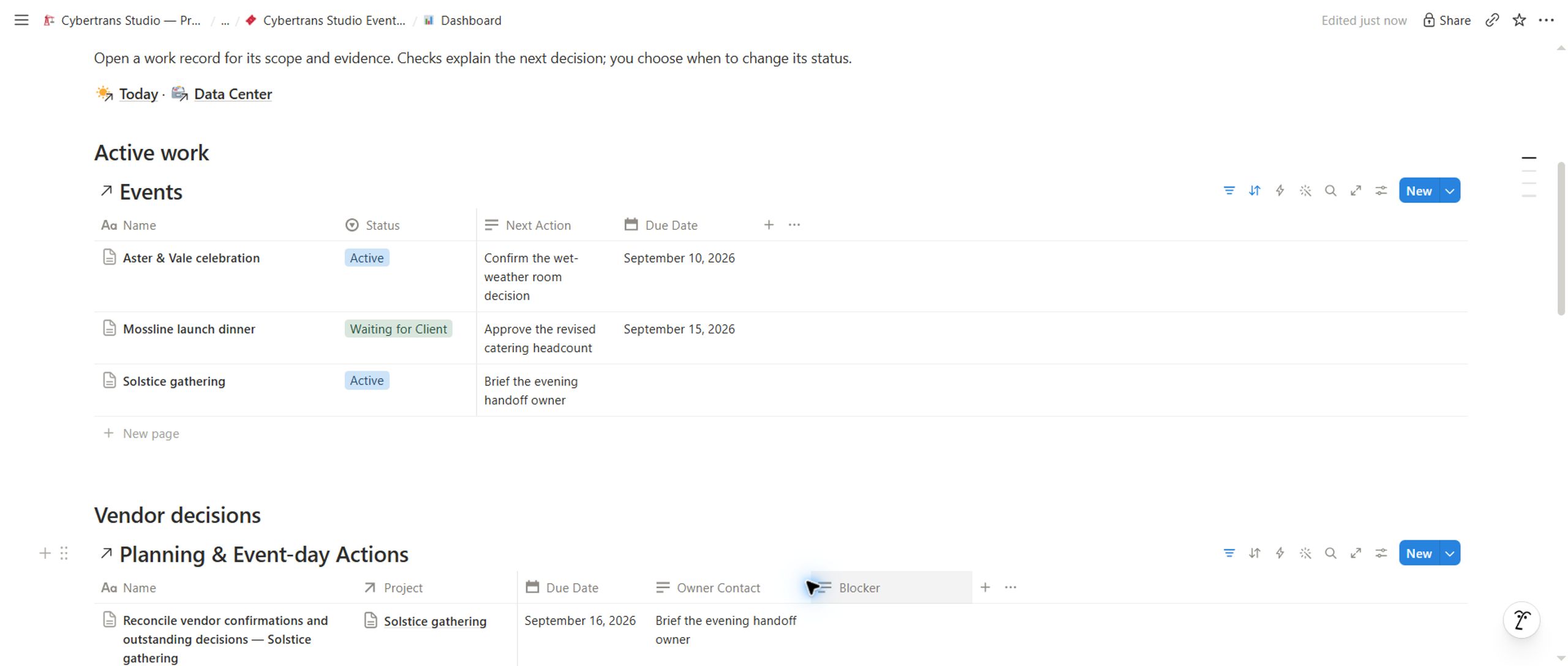
Task: Open Planning & Event-day Actions view settings icon
Action: tap(1381, 553)
